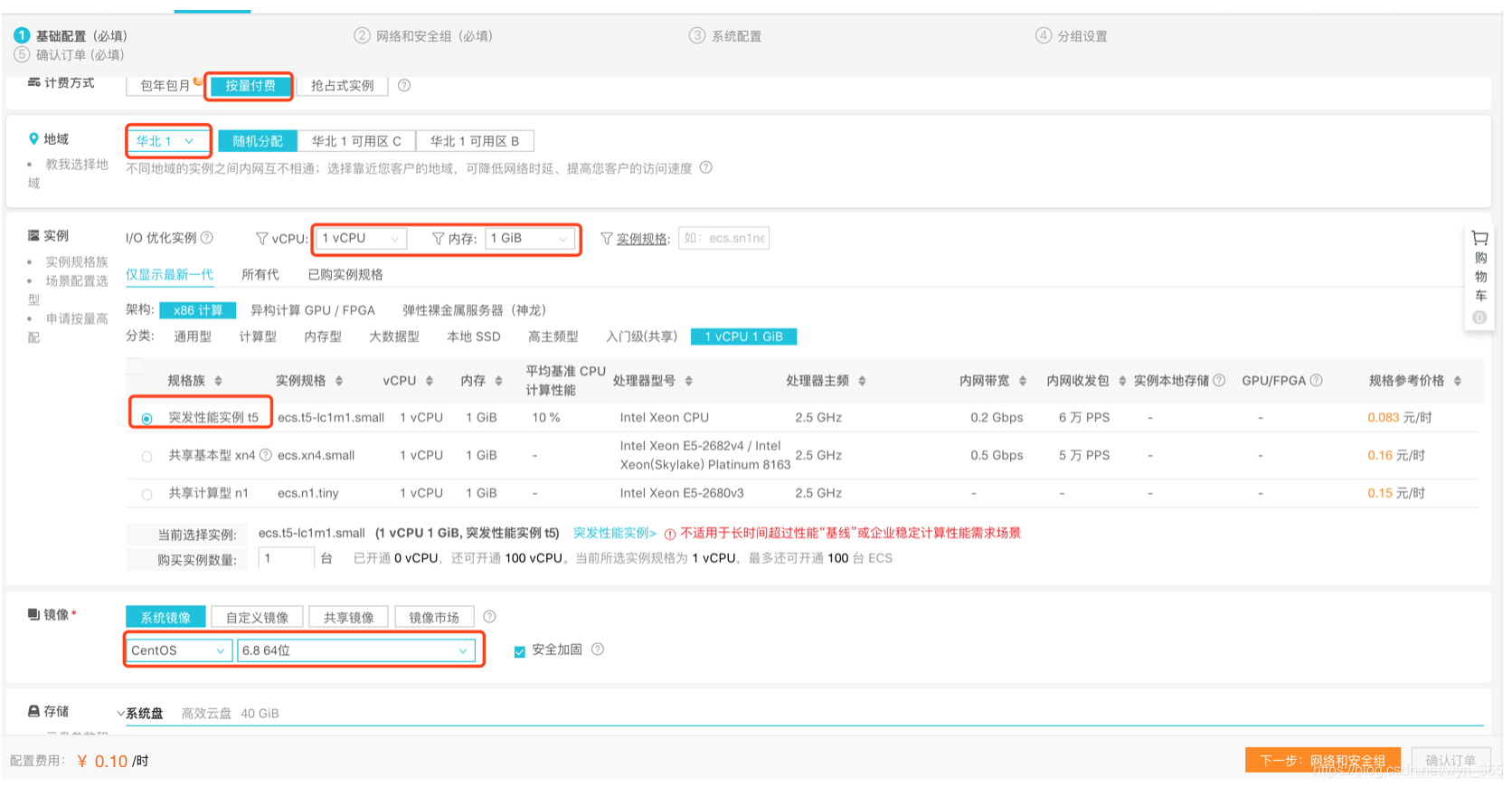
Task: Select 共享镜像 image type
Action: [x=349, y=617]
